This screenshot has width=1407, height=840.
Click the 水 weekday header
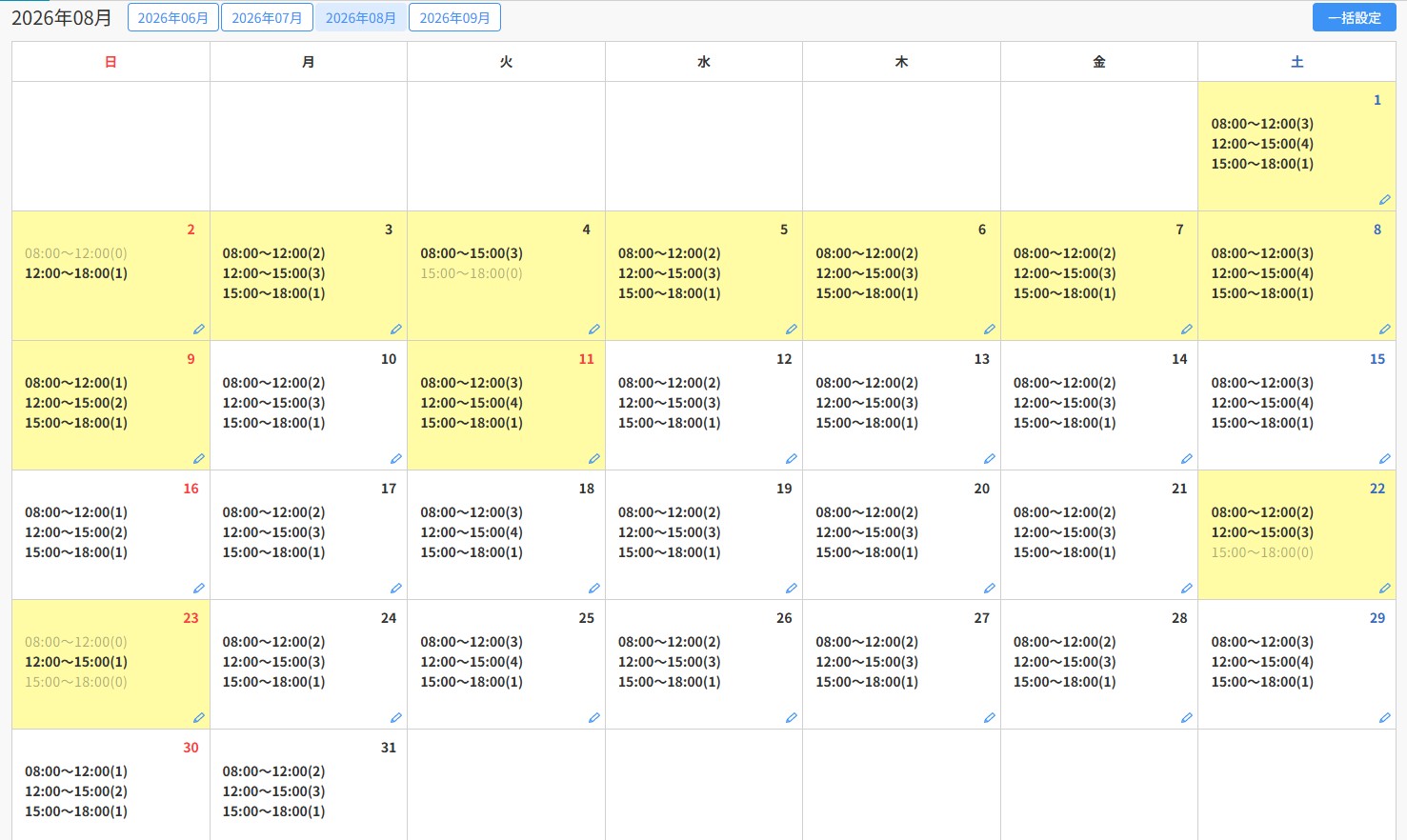click(704, 62)
